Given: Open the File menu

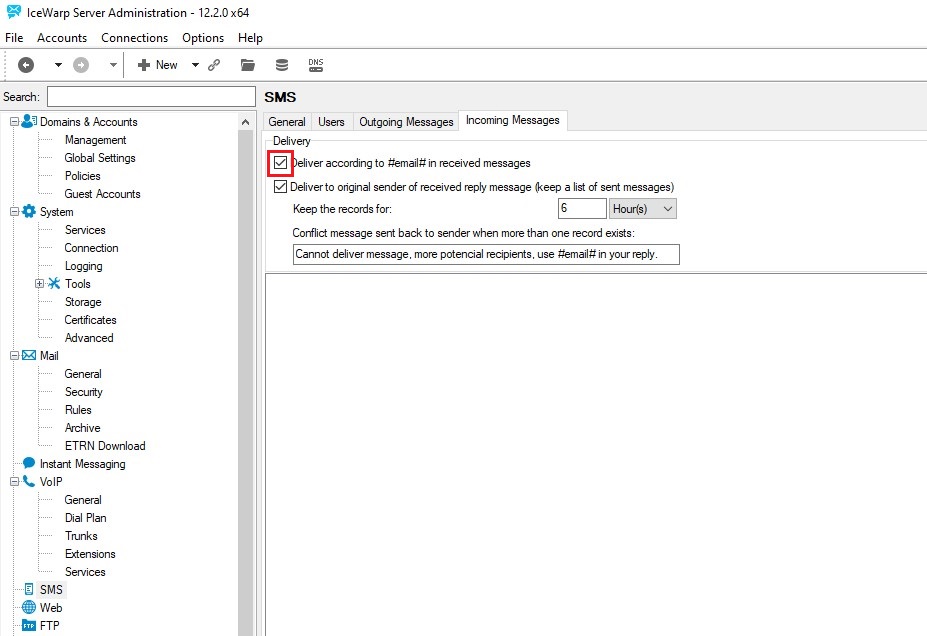Looking at the screenshot, I should (x=14, y=38).
